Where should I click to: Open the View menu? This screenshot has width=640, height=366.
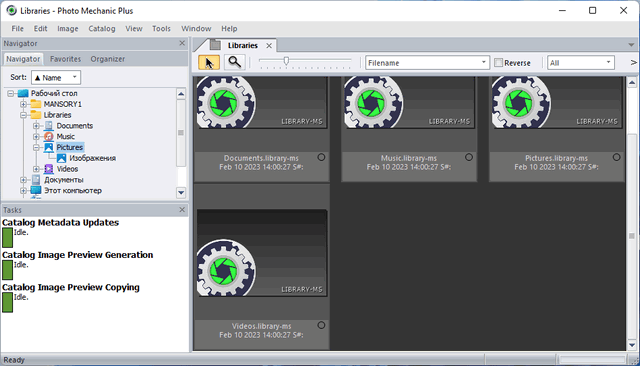pyautogui.click(x=134, y=29)
